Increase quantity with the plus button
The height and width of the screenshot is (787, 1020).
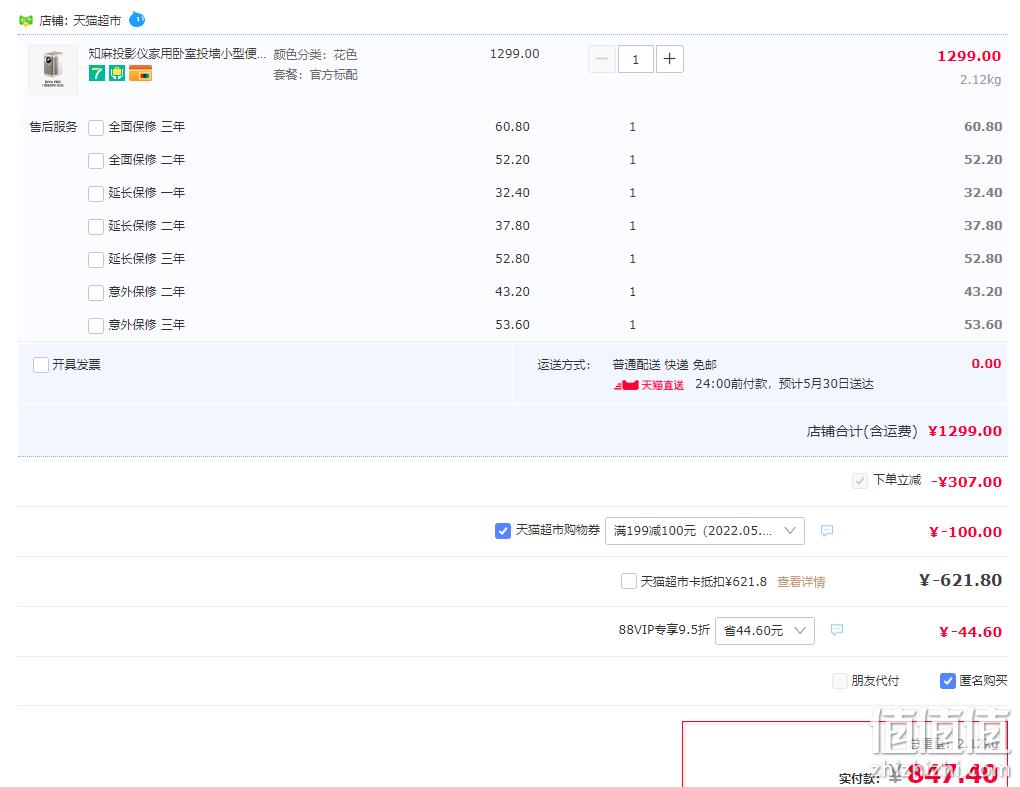point(669,59)
